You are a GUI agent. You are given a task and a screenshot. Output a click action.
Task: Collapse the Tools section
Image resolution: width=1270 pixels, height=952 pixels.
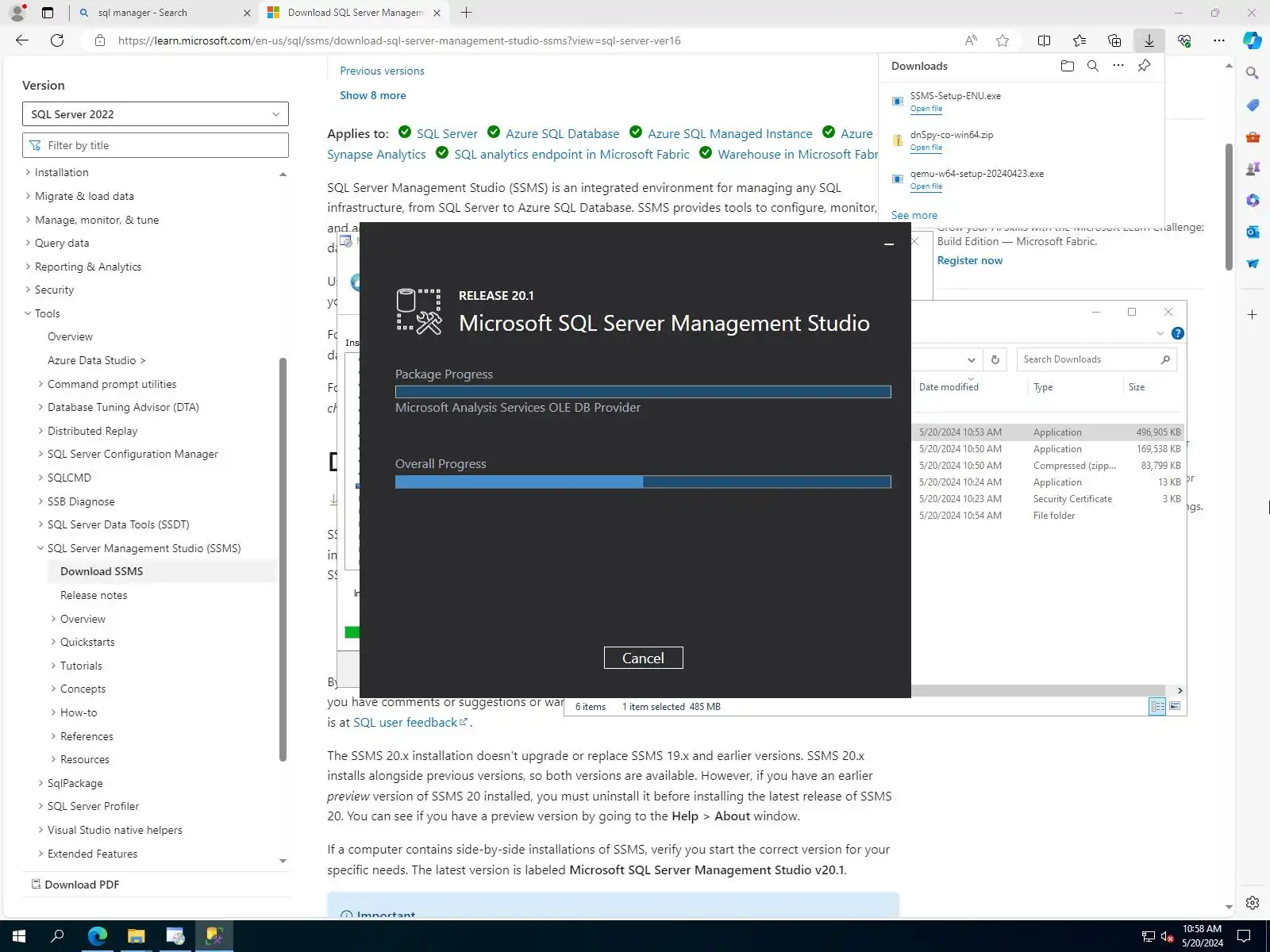tap(29, 313)
